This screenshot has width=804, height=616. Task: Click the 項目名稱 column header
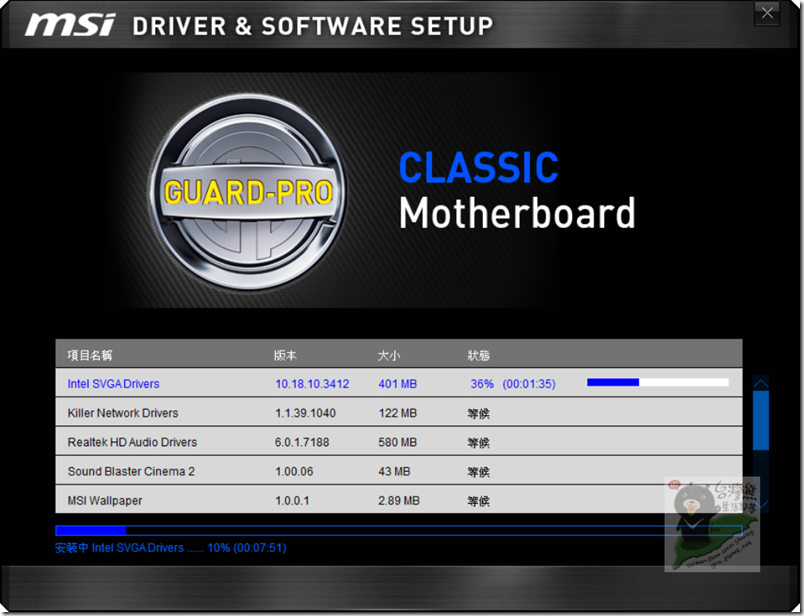click(90, 355)
